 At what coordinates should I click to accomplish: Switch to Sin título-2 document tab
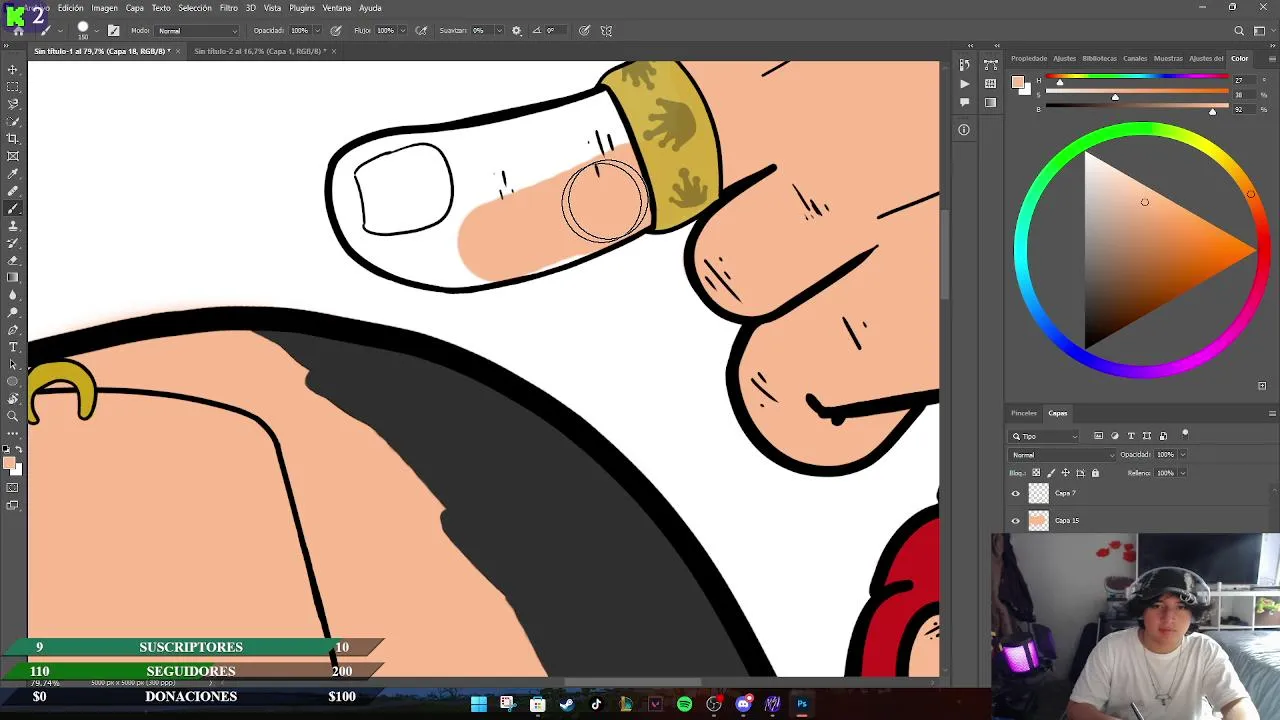tap(259, 51)
